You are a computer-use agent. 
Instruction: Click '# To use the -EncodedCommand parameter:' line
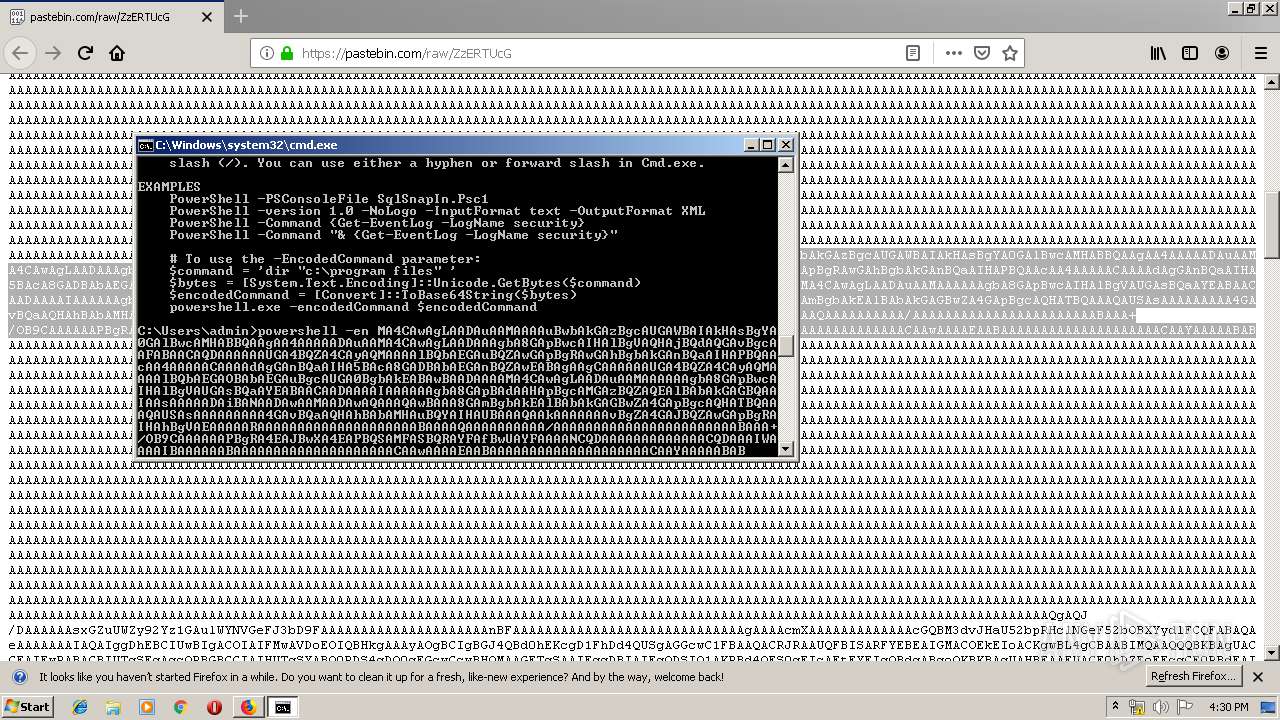[325, 259]
